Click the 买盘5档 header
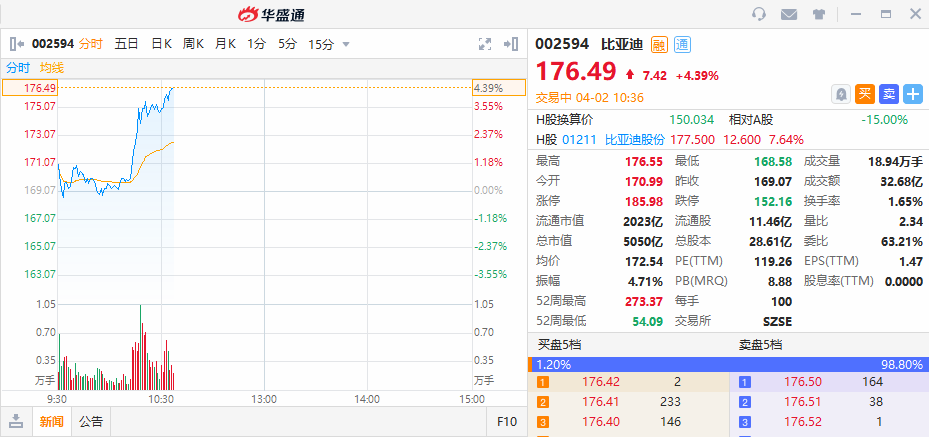 [558, 345]
